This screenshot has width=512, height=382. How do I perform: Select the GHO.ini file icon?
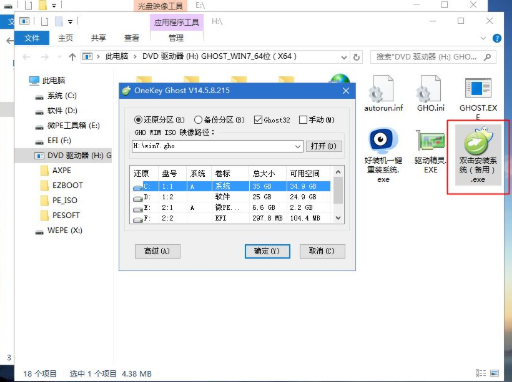pyautogui.click(x=430, y=93)
